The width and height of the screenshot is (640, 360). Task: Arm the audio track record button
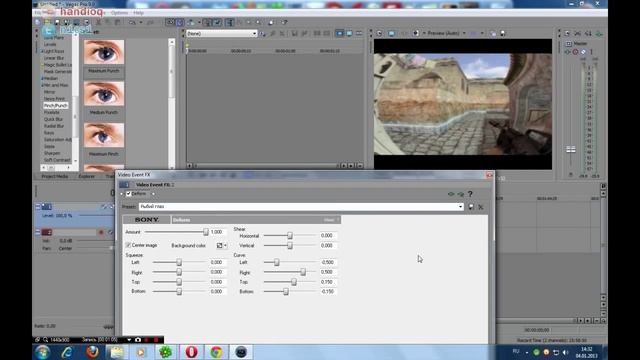coord(101,232)
